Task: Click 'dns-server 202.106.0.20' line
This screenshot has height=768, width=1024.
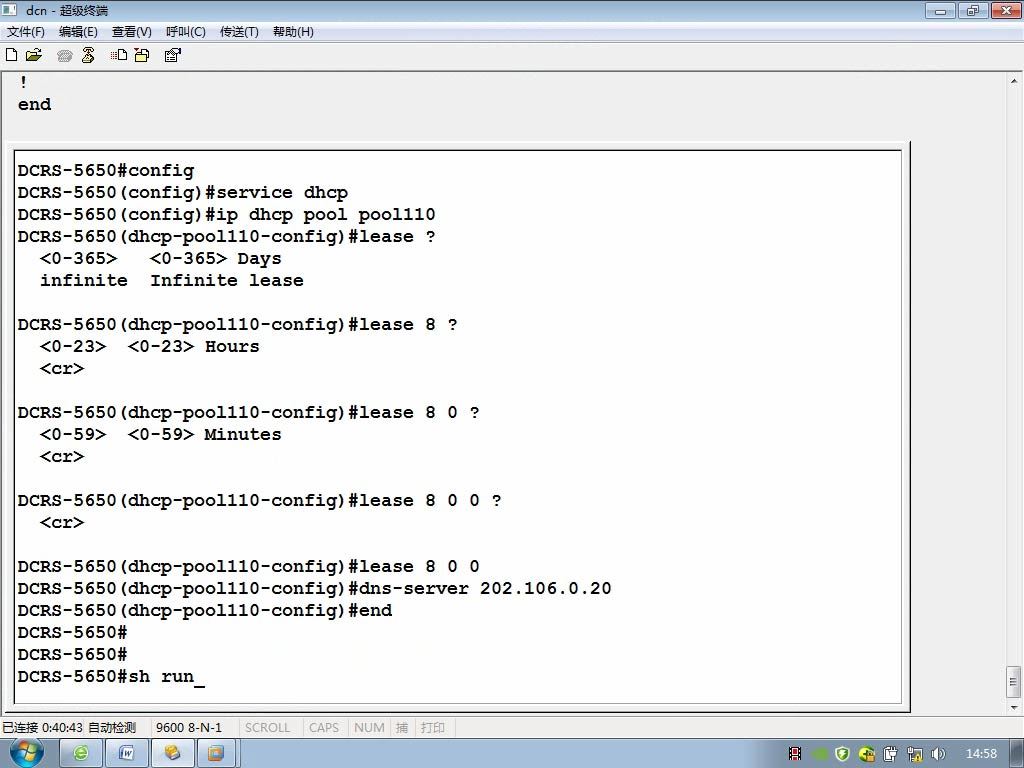Action: (315, 588)
